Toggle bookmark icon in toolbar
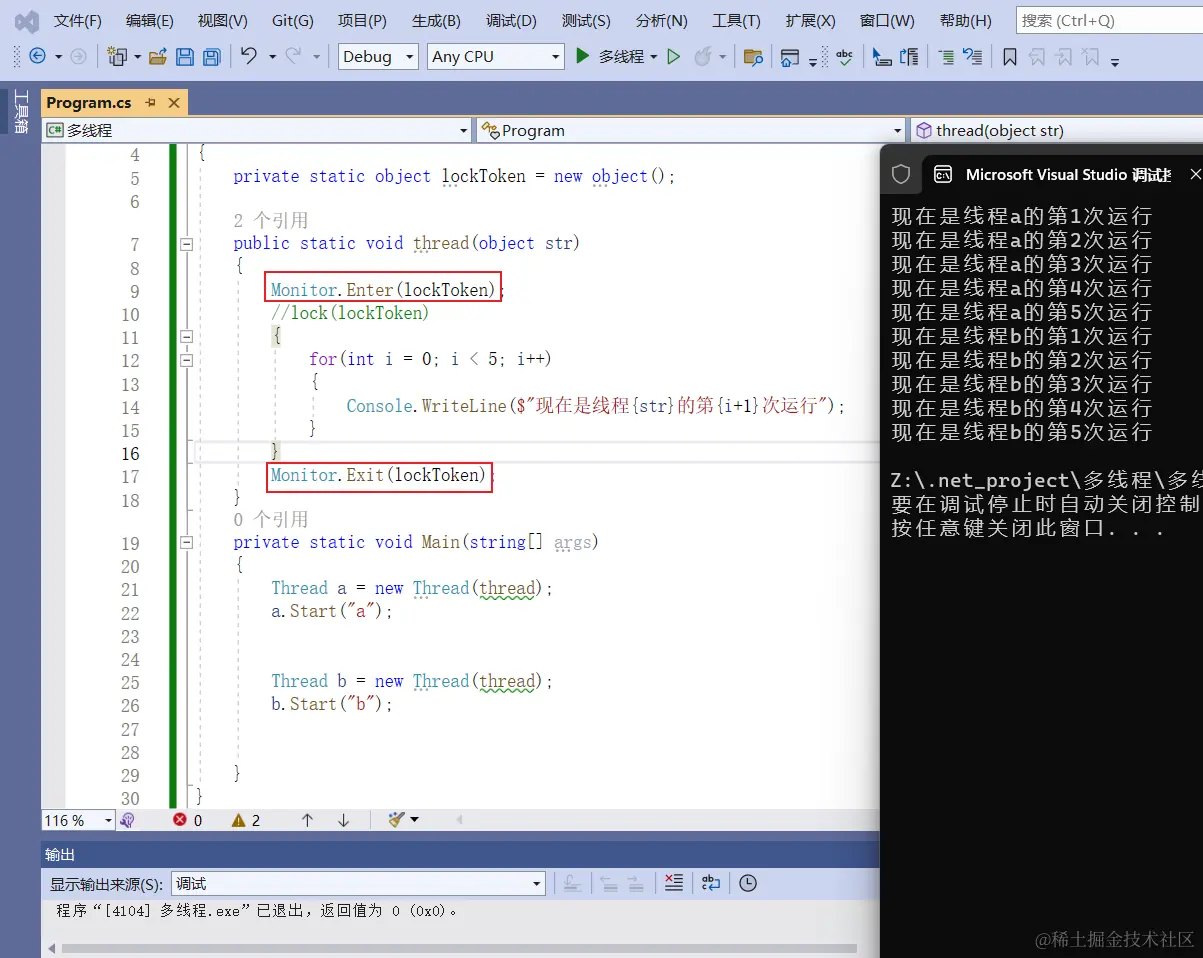Image resolution: width=1203 pixels, height=958 pixels. (1010, 57)
